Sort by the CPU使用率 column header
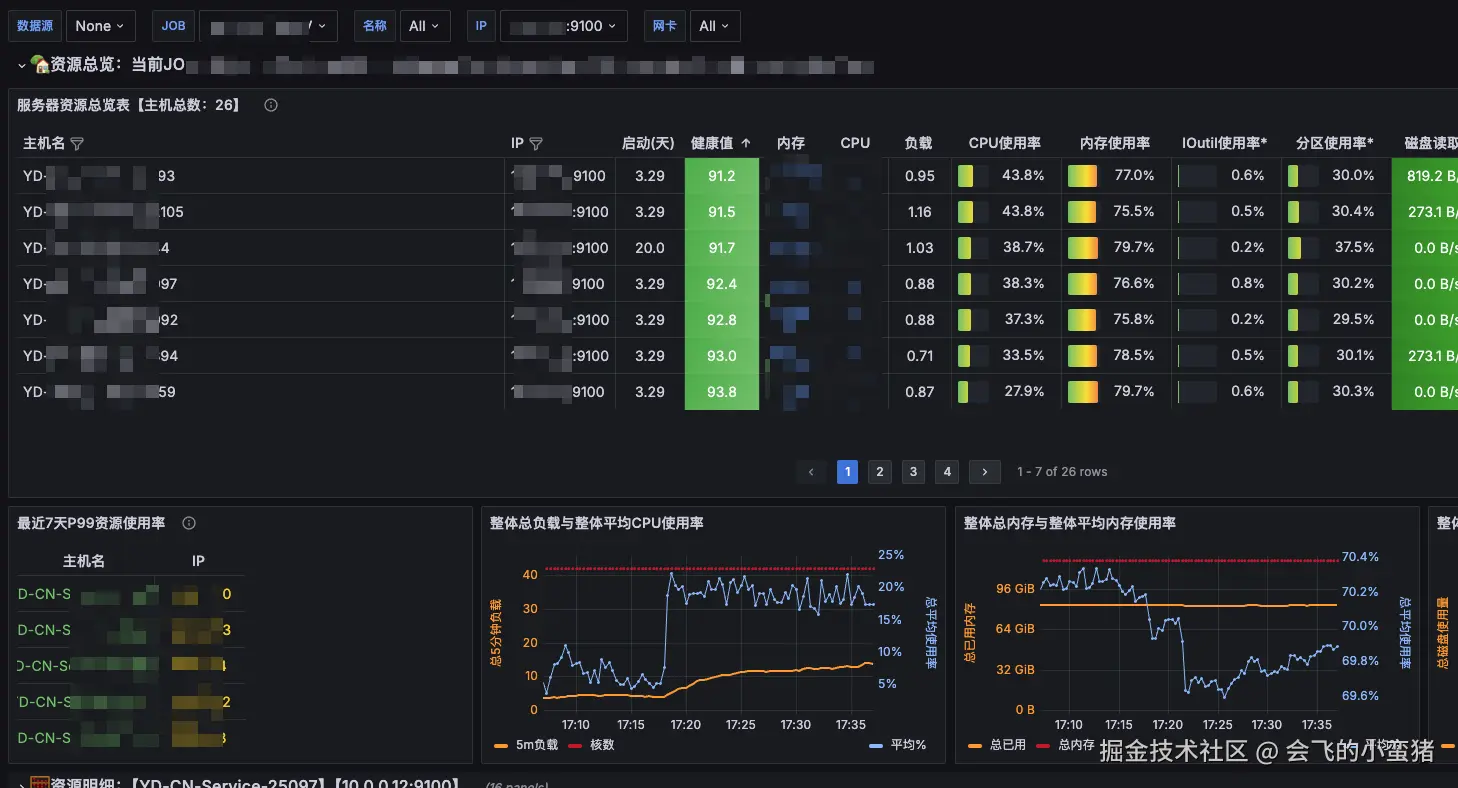The image size is (1458, 788). coord(1005,143)
